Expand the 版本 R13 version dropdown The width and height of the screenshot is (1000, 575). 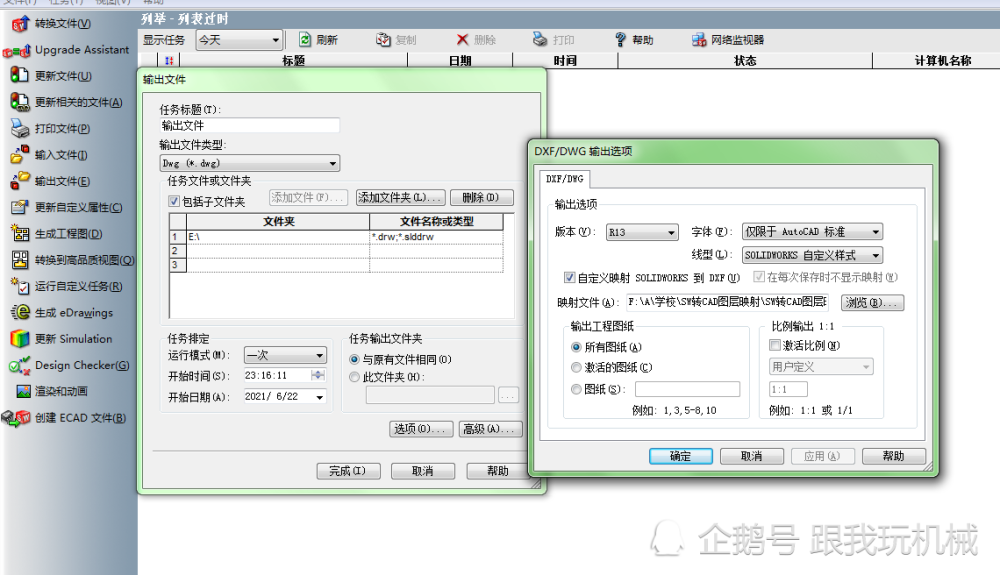[x=642, y=232]
